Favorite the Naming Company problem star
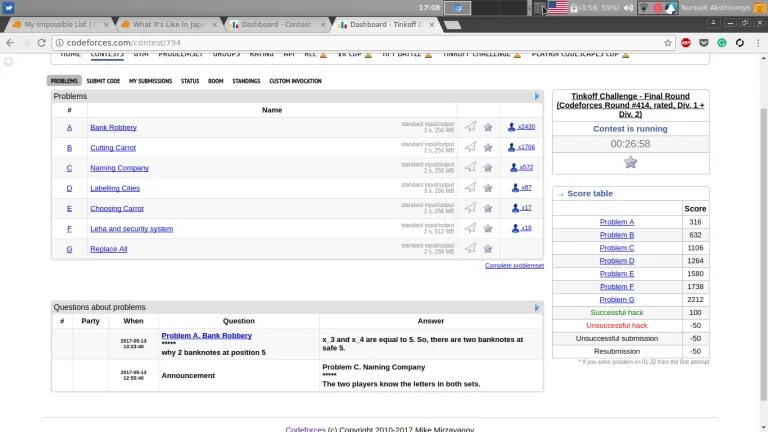Image resolution: width=768 pixels, height=432 pixels. (488, 168)
